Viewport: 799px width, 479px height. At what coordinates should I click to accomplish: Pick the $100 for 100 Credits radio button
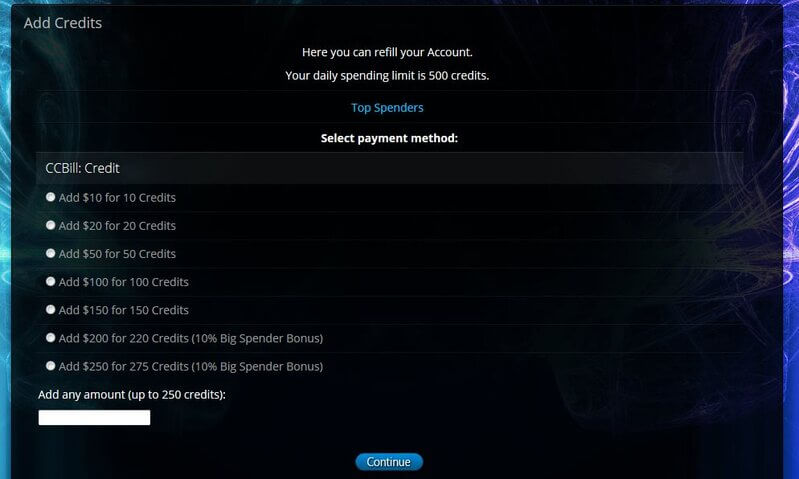(50, 281)
